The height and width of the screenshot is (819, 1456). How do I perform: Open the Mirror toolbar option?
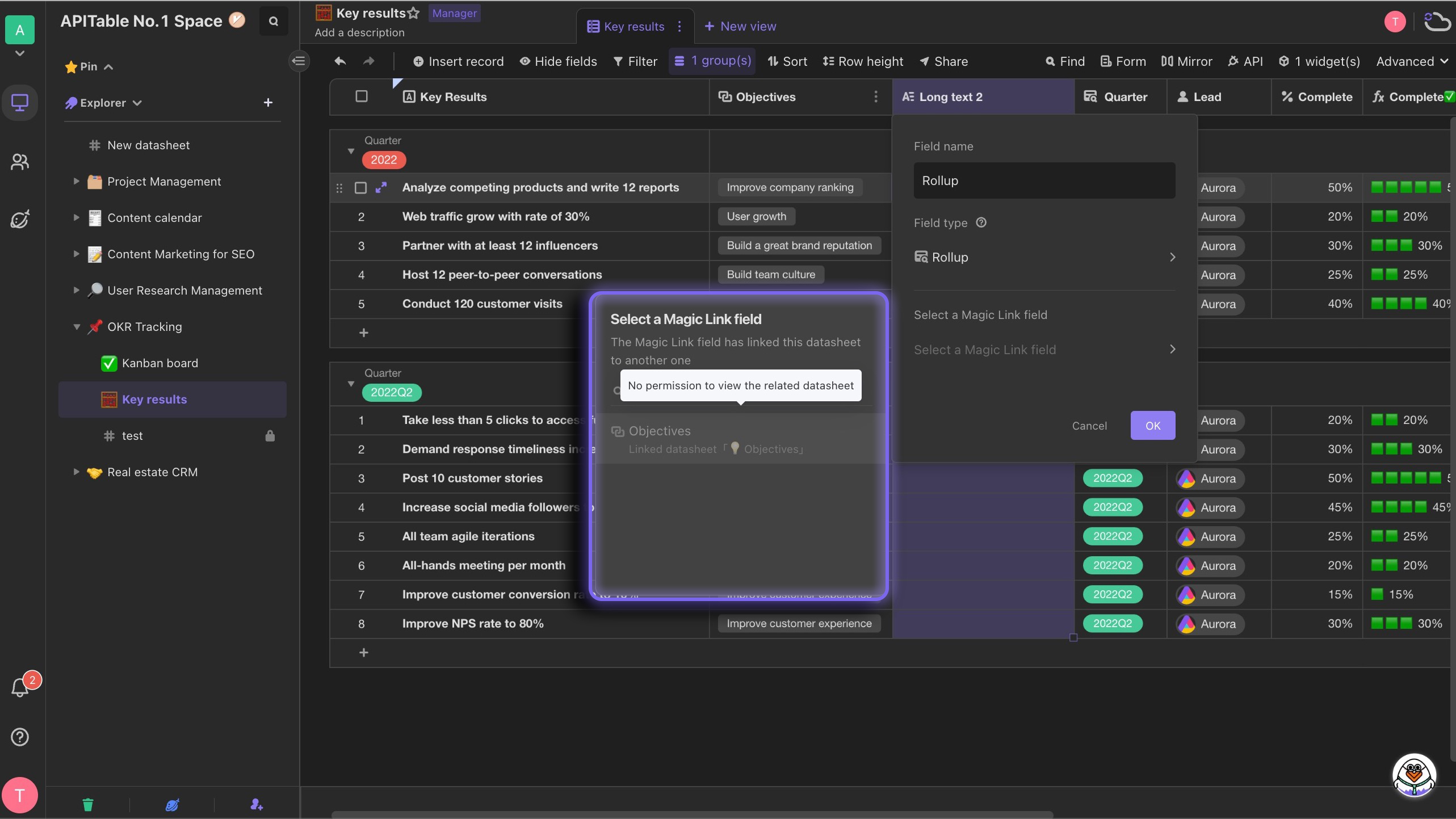tap(1186, 61)
